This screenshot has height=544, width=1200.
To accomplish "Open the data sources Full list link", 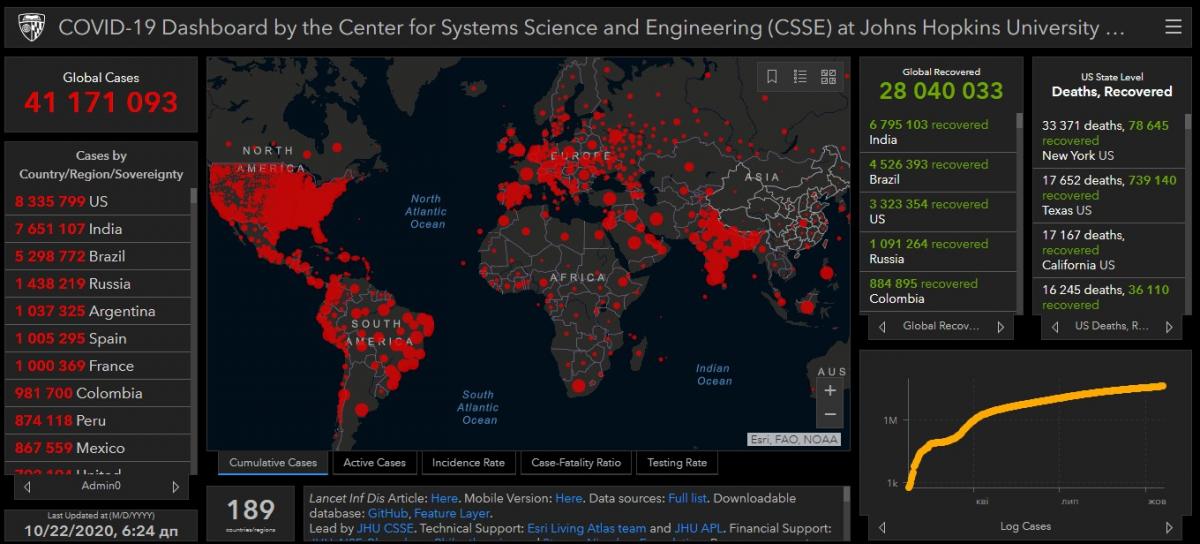I will tap(689, 498).
